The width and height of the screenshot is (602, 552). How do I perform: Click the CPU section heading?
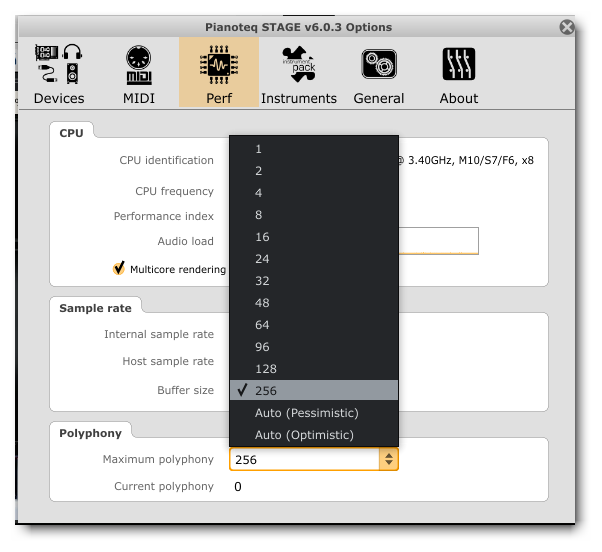71,133
